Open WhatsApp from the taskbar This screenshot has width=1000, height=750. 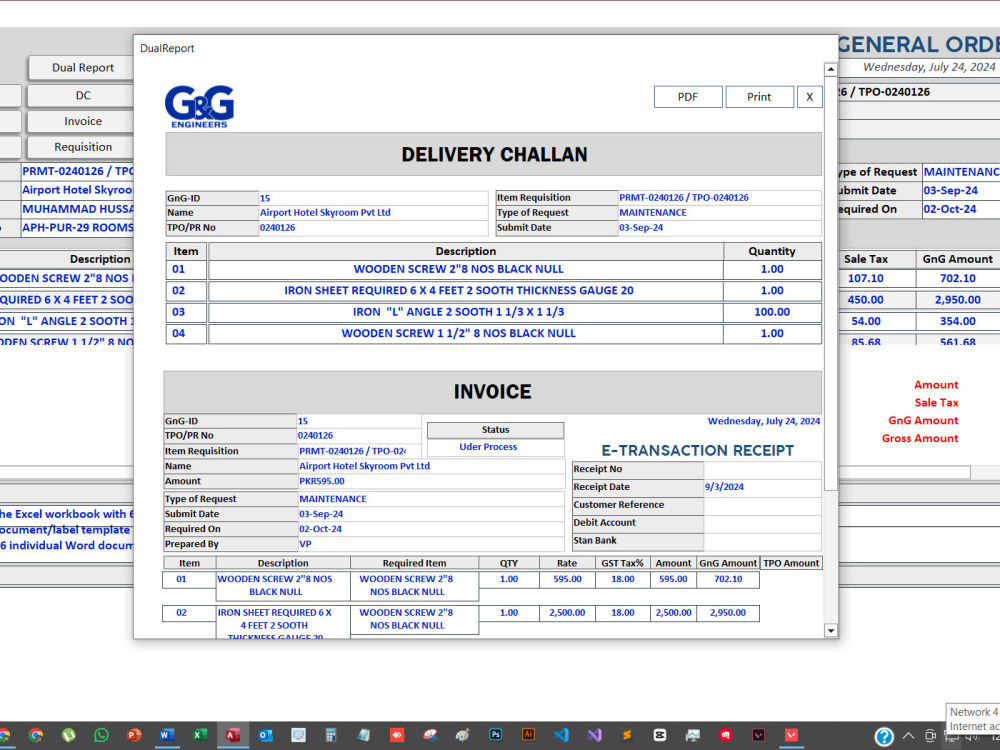(101, 735)
